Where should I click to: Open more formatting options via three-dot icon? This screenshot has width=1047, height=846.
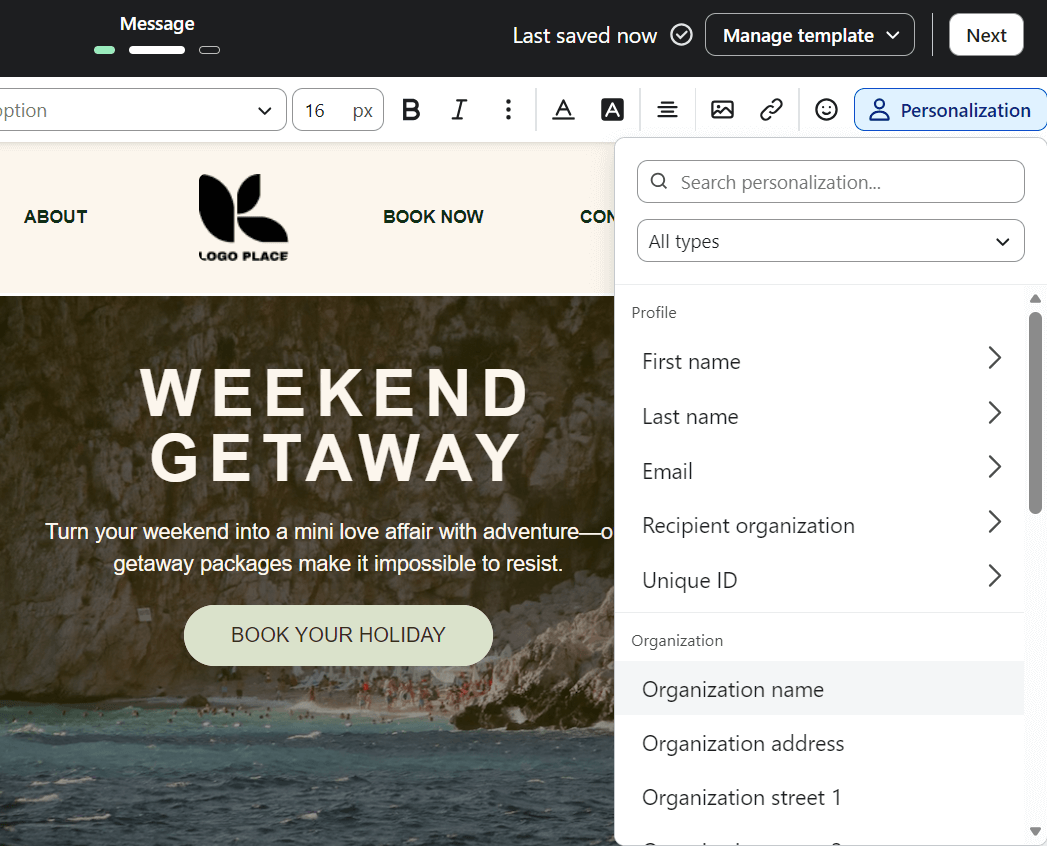tap(508, 109)
